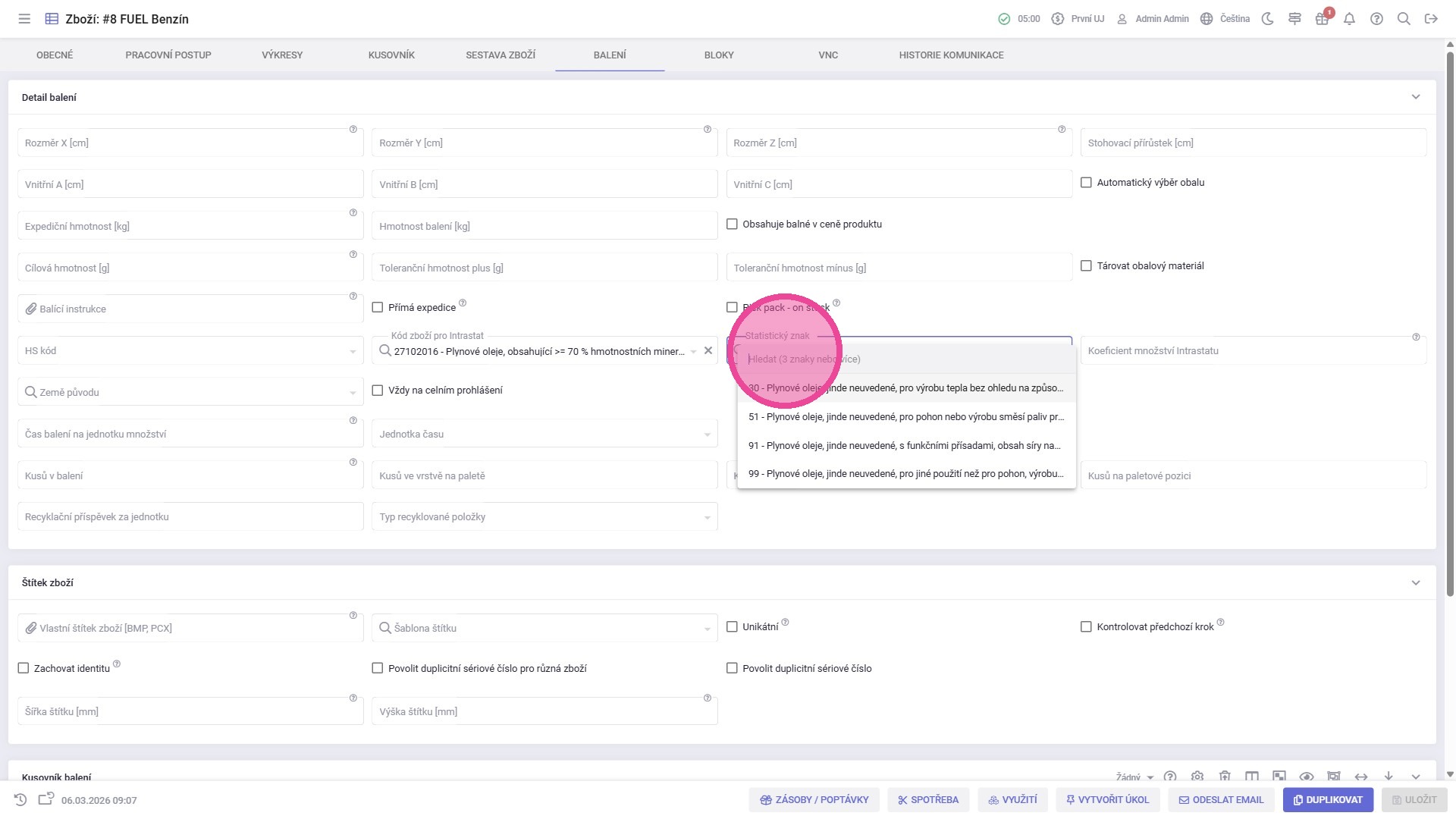
Task: Switch to the Kusovník tab
Action: click(x=391, y=55)
